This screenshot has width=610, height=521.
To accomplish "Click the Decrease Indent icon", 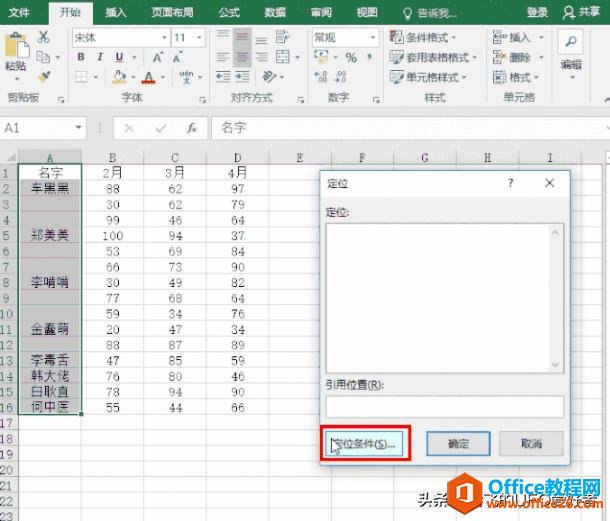I will pos(223,76).
